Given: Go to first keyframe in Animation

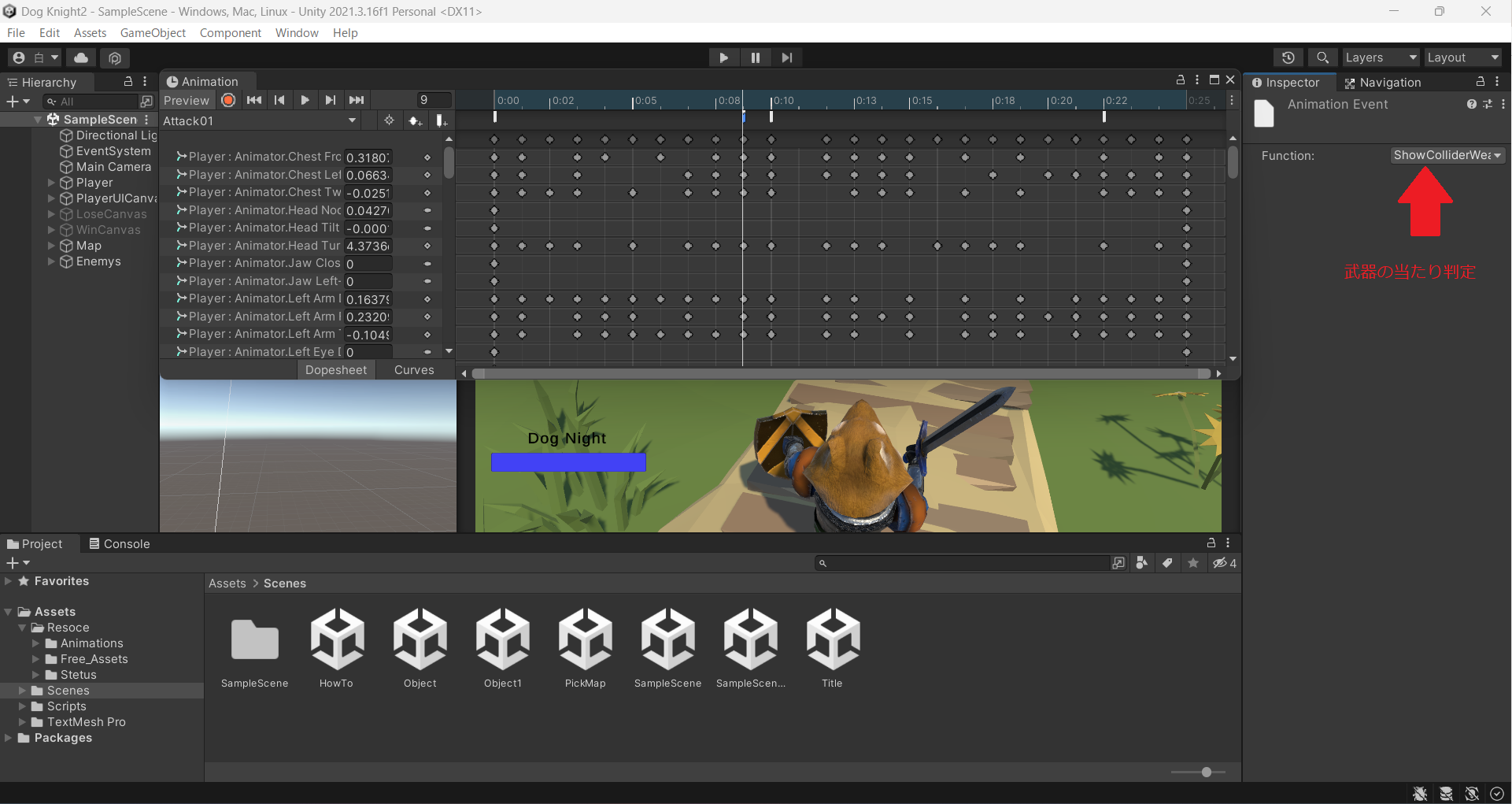Looking at the screenshot, I should click(x=253, y=100).
